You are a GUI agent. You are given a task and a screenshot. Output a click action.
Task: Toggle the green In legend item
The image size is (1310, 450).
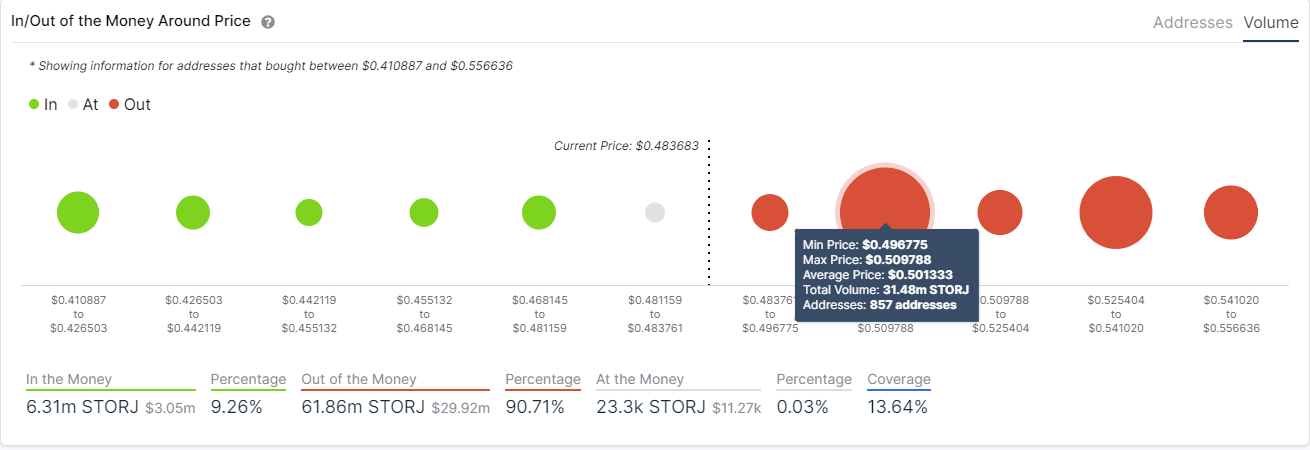43,104
